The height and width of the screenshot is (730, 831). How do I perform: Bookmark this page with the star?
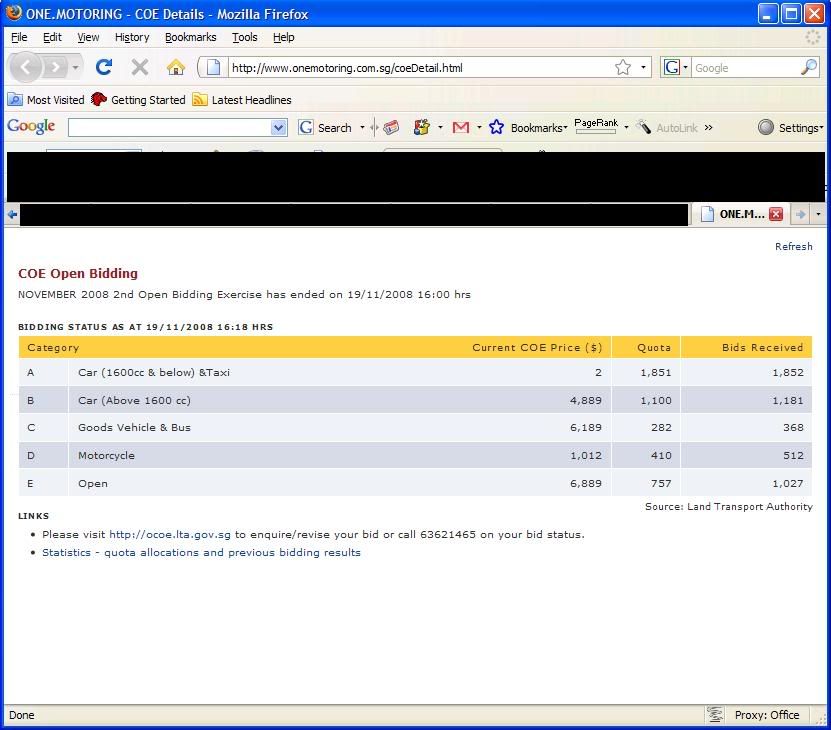coord(623,67)
